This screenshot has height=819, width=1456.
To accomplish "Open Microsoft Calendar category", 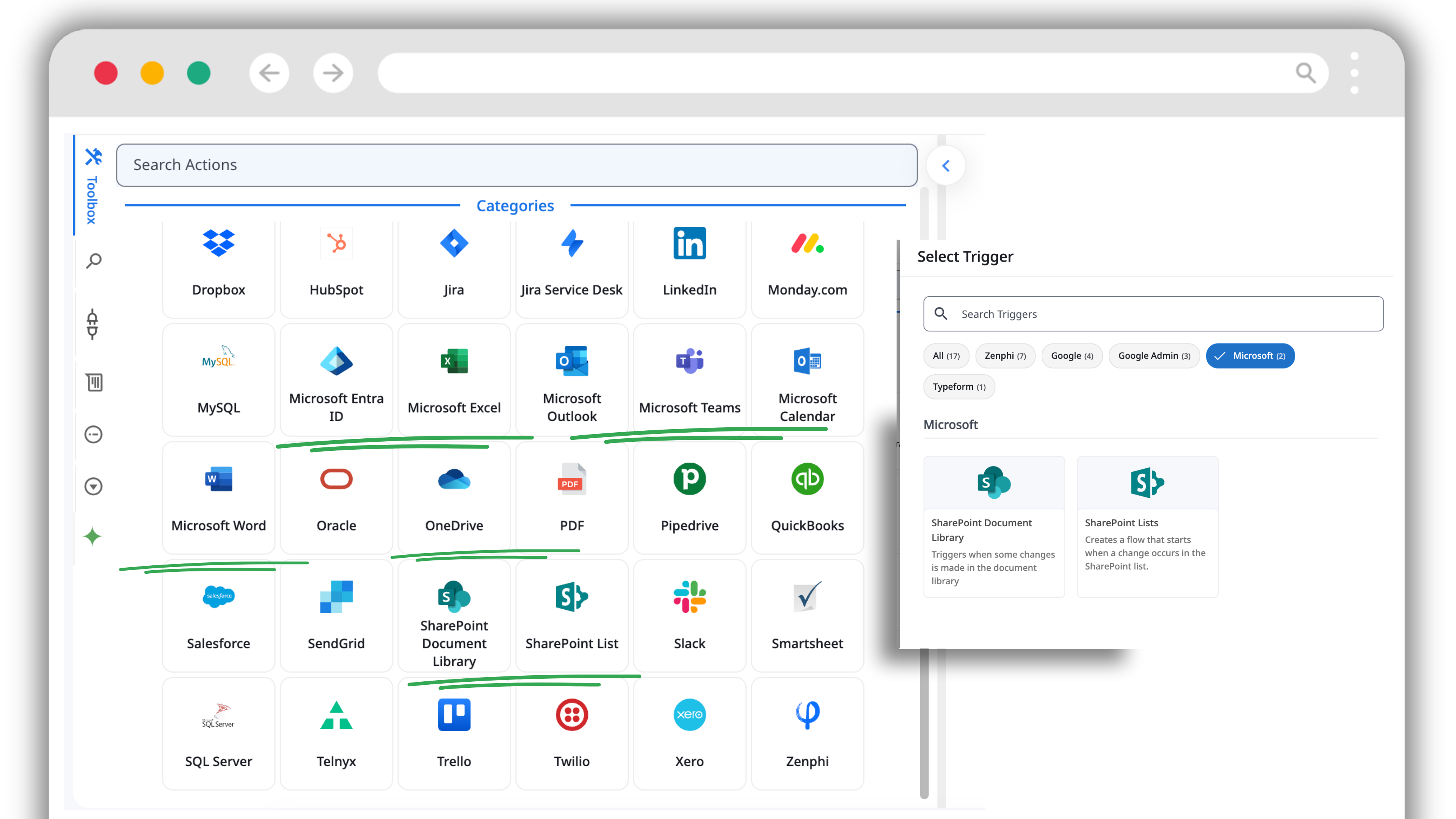I will coord(807,380).
